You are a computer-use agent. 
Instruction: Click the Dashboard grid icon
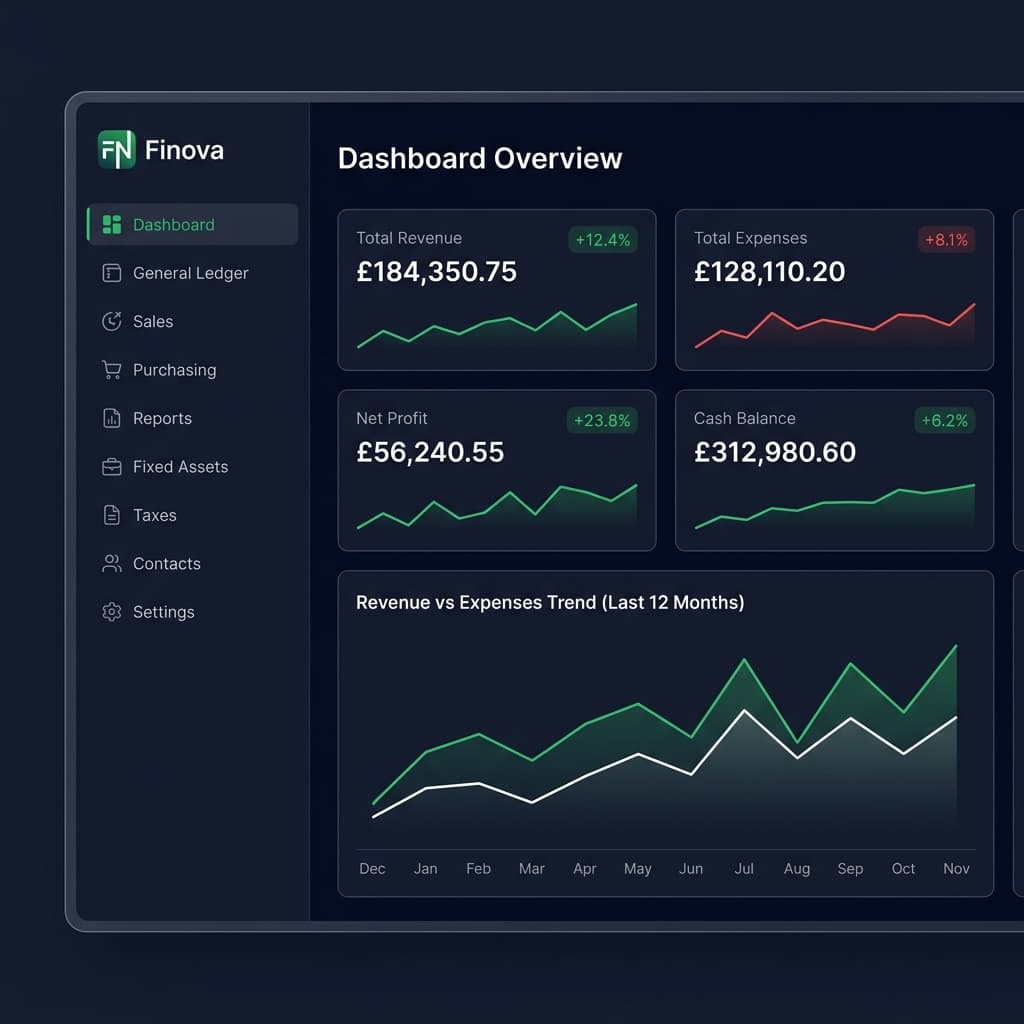pyautogui.click(x=112, y=225)
